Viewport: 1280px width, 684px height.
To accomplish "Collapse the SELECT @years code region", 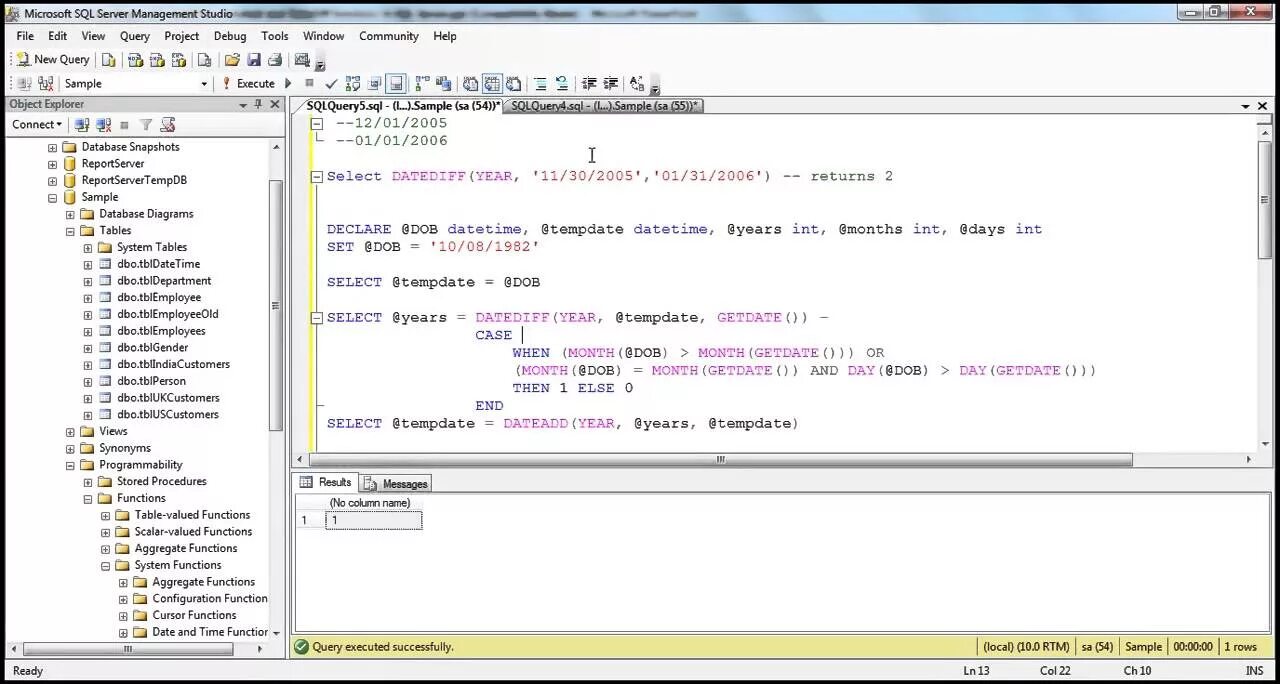I will (x=317, y=318).
